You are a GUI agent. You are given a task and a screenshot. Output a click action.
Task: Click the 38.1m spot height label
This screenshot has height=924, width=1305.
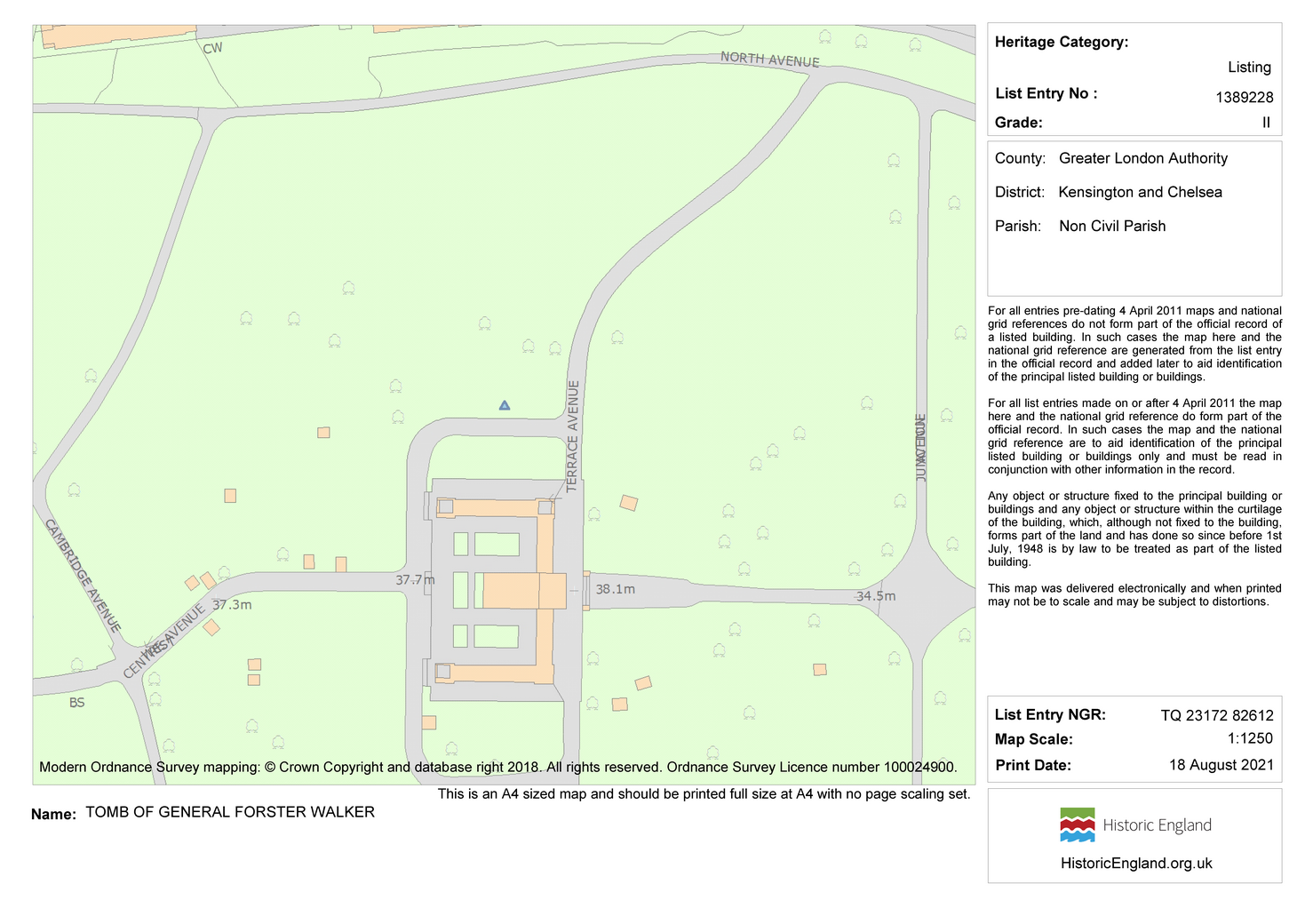coord(616,589)
